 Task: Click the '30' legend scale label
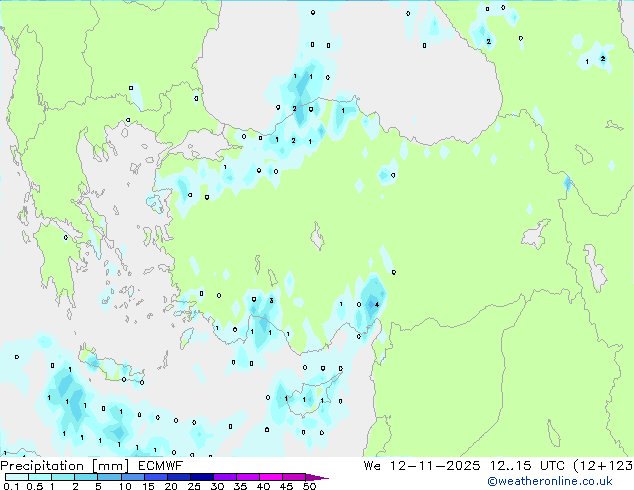click(x=217, y=486)
